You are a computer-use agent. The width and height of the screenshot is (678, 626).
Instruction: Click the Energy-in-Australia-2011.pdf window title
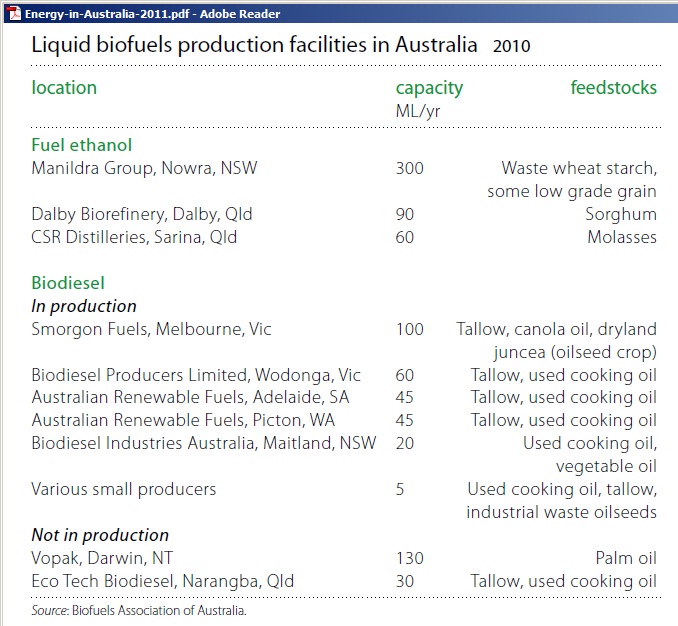(153, 14)
